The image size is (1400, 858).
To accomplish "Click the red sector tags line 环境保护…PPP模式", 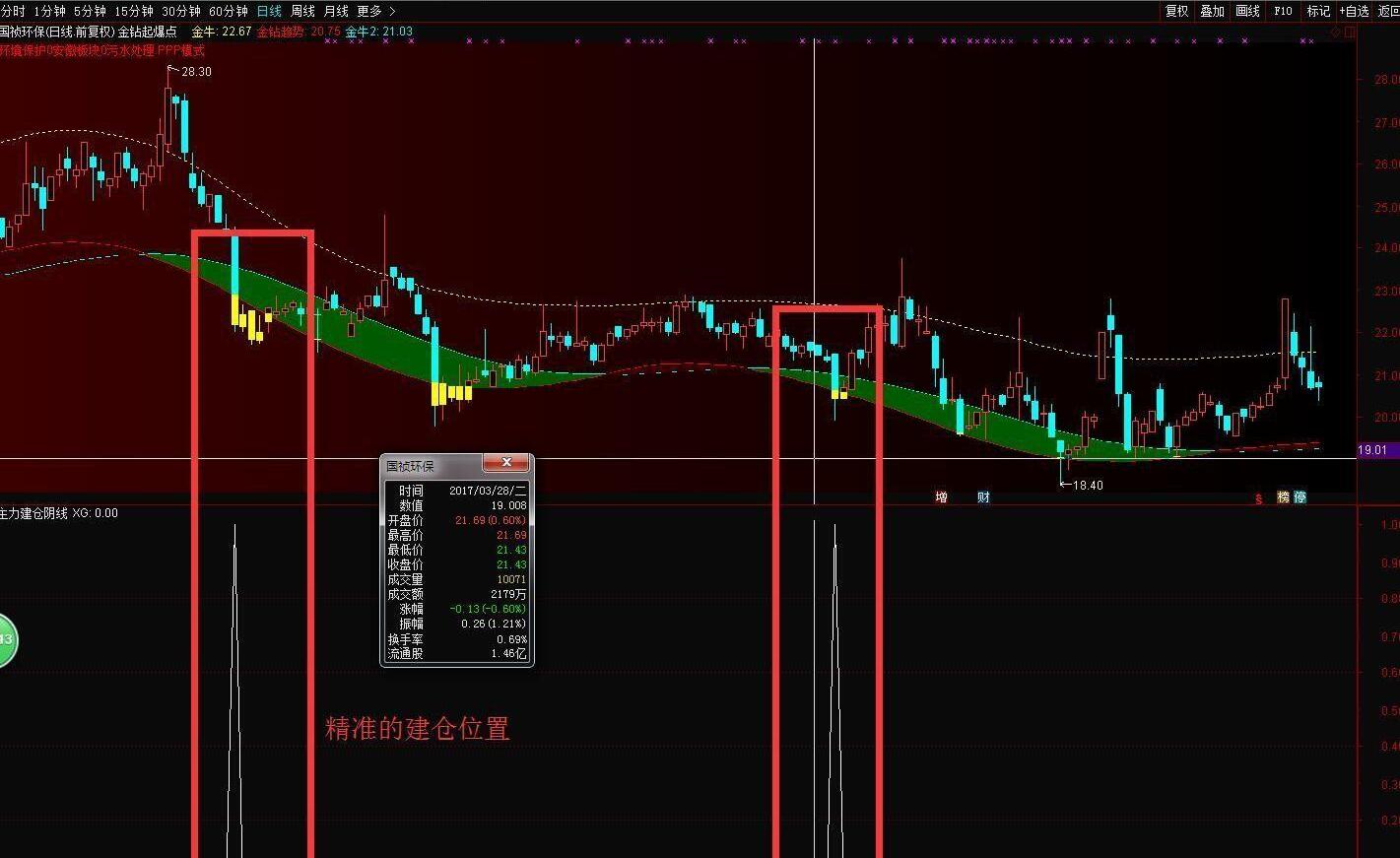I will point(102,50).
